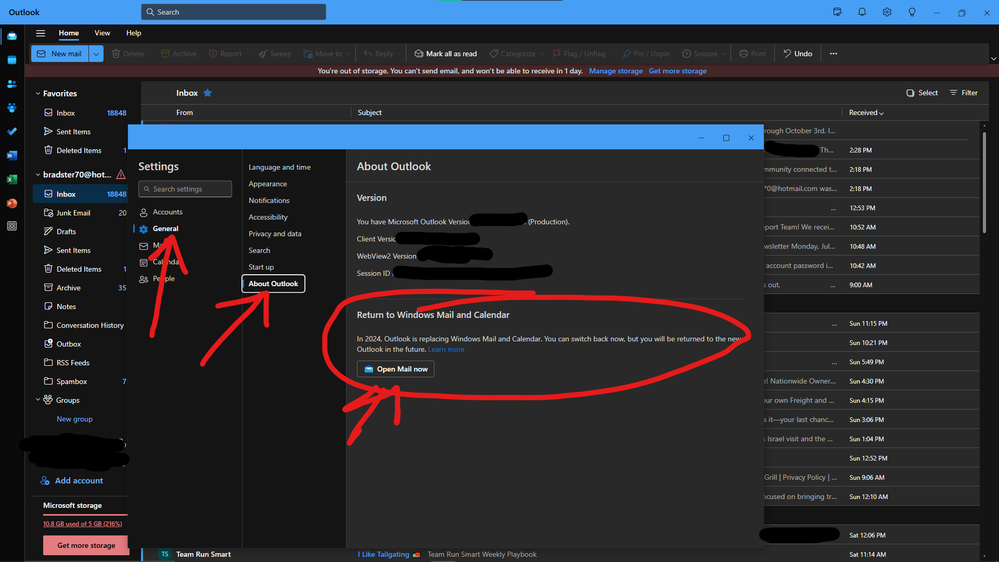Click Get more storage link in banner
This screenshot has height=562, width=999.
pyautogui.click(x=677, y=71)
